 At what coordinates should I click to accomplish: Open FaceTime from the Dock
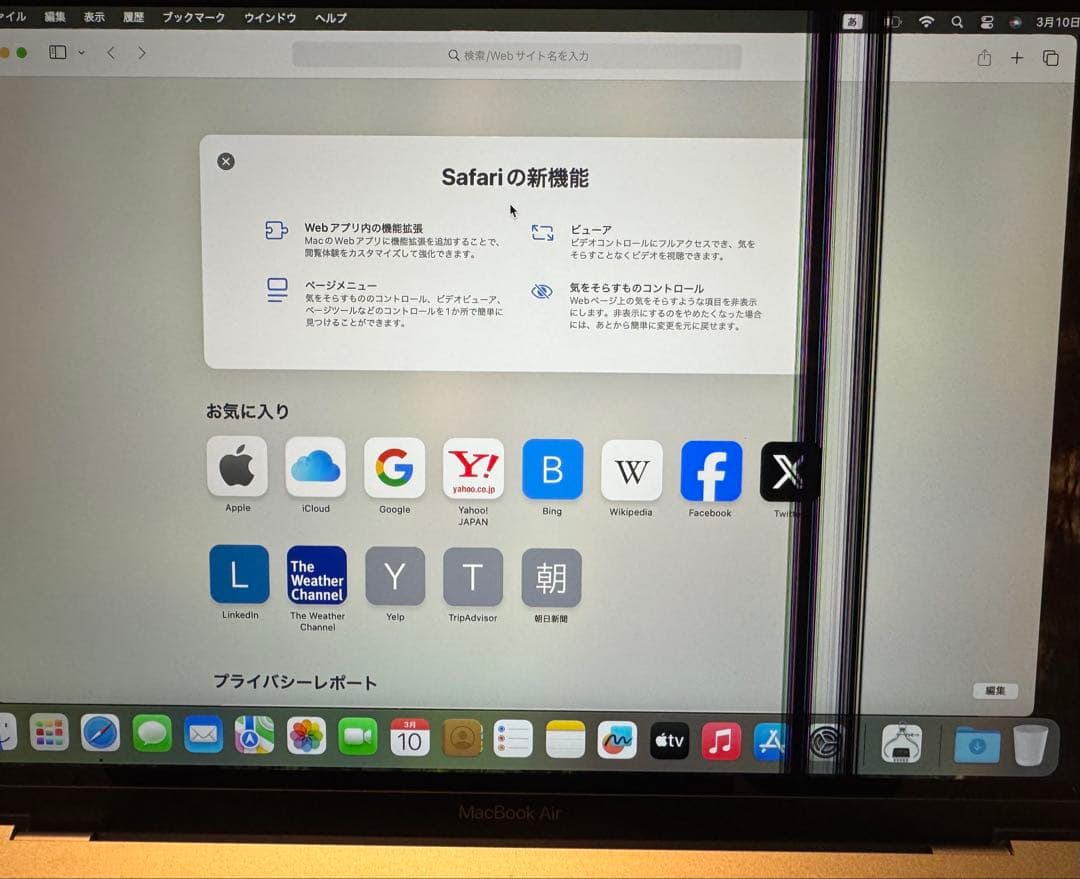point(358,736)
